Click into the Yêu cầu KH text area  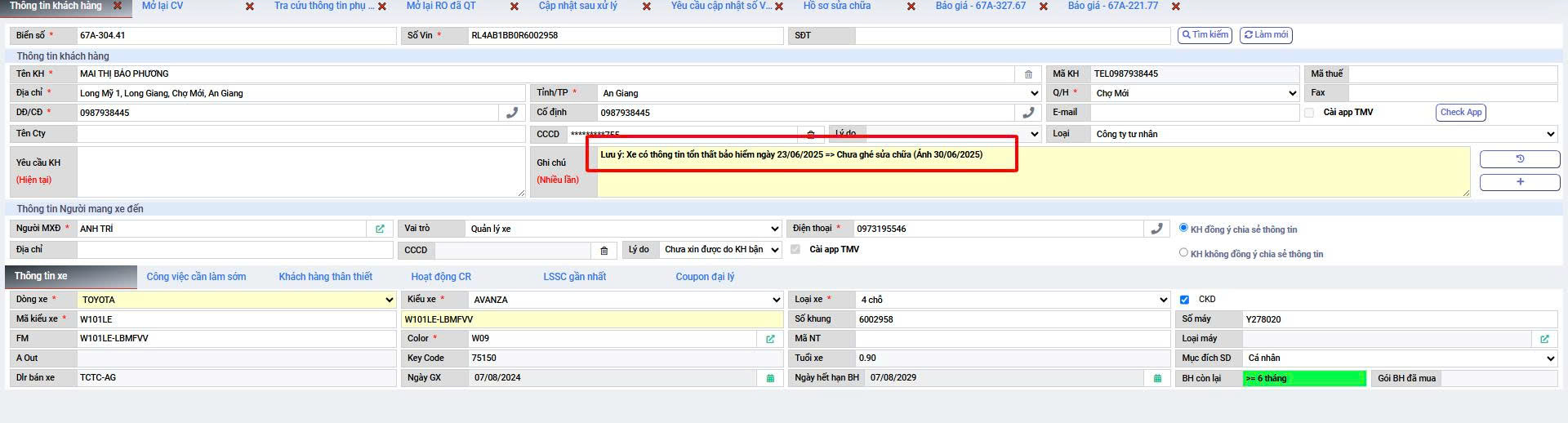point(301,171)
